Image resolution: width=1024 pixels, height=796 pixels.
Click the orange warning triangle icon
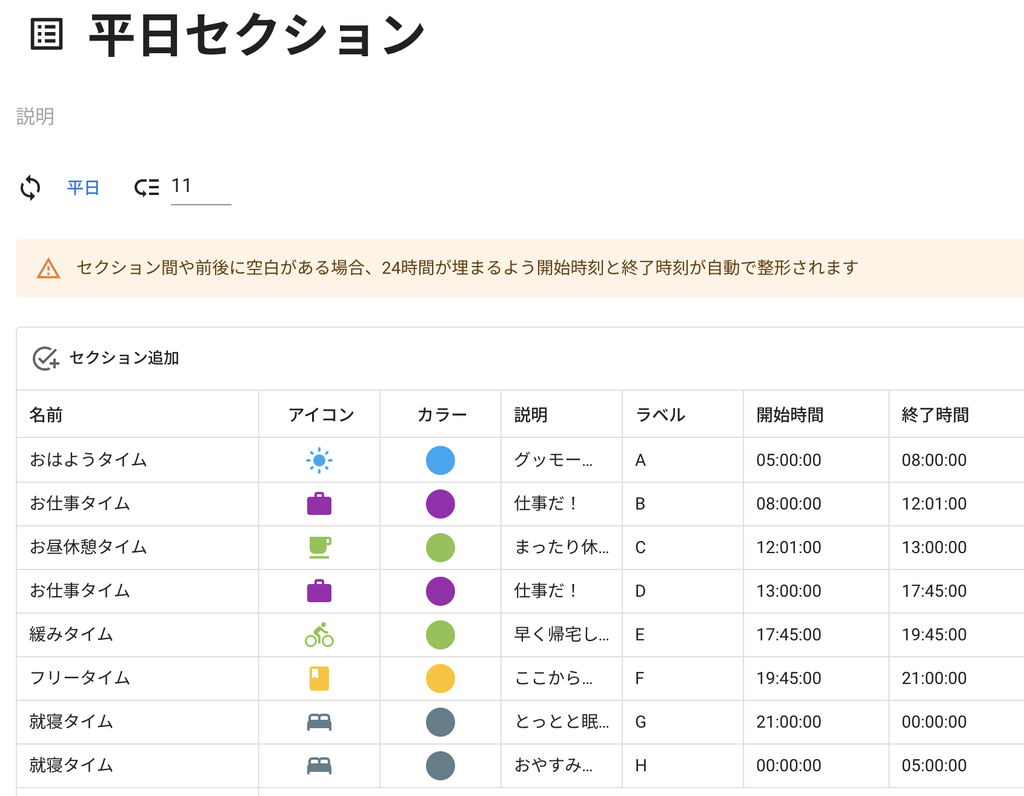(x=48, y=268)
